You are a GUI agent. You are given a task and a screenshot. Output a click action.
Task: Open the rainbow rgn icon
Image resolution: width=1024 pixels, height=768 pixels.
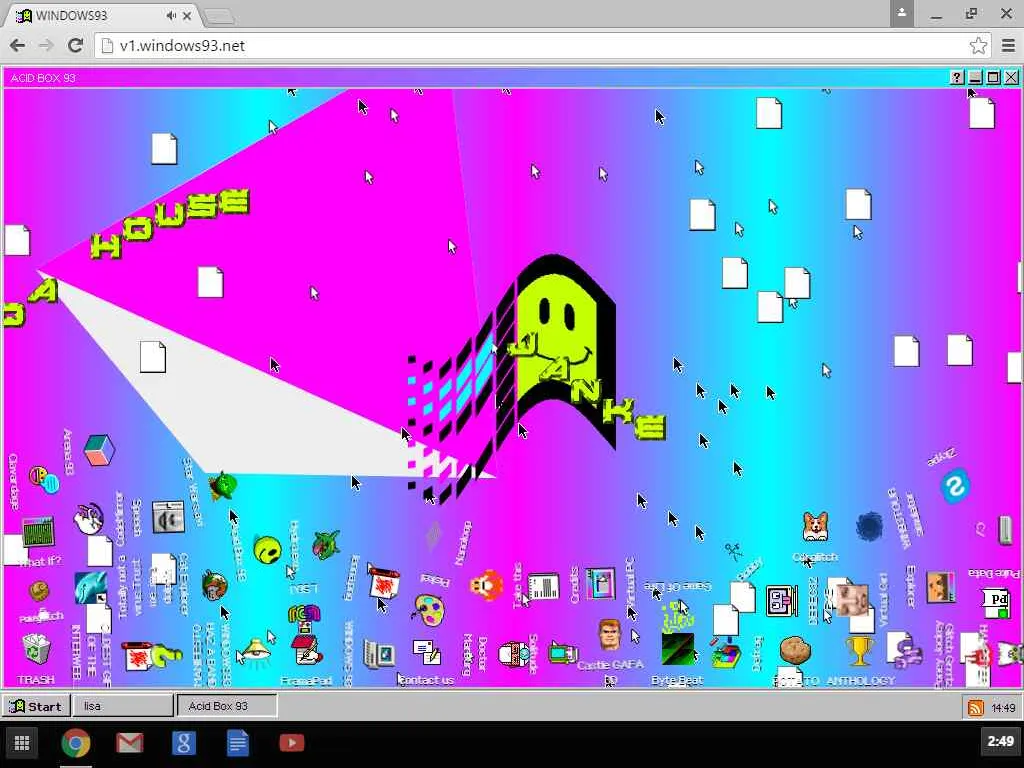click(x=304, y=614)
